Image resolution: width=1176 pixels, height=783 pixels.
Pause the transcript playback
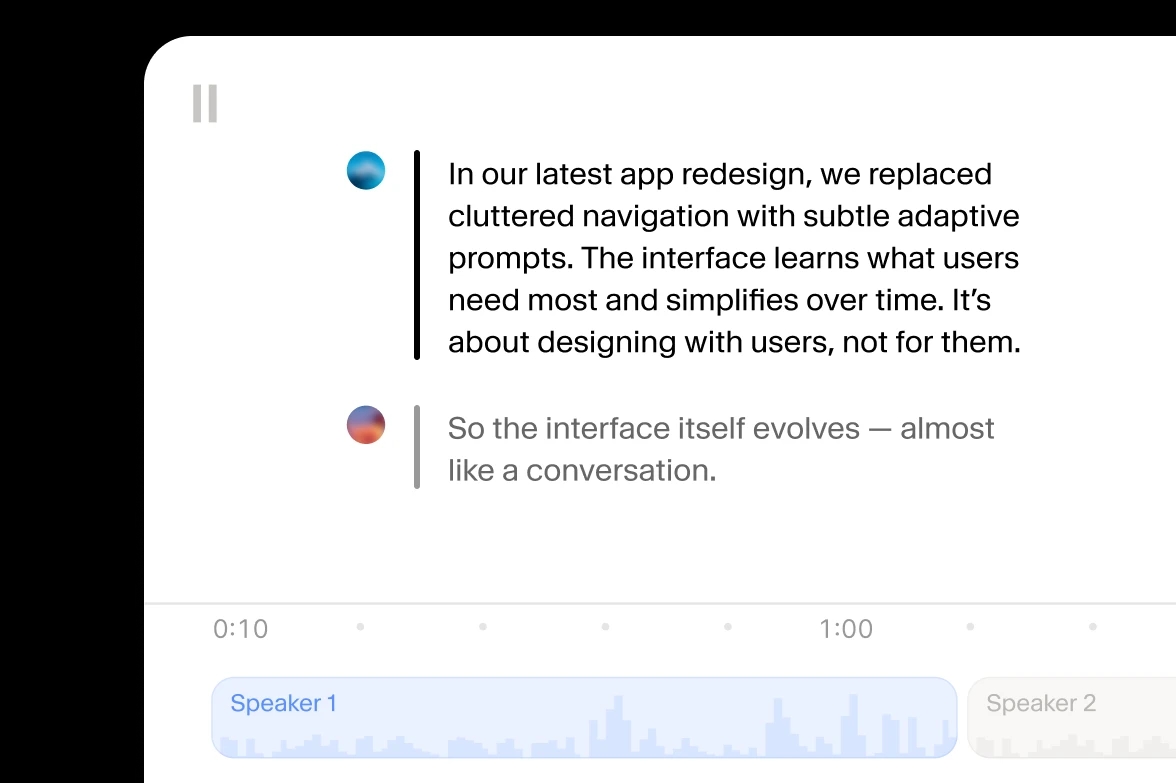[205, 104]
